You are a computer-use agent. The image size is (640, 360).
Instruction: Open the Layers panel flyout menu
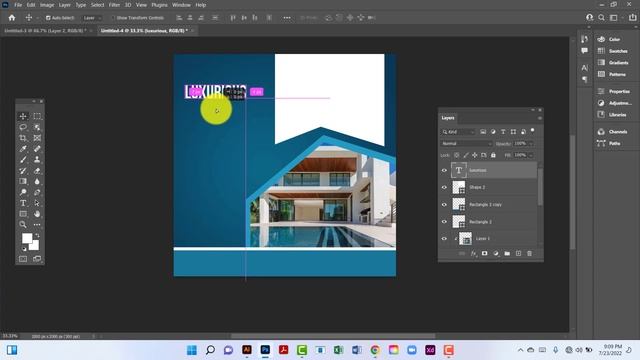pyautogui.click(x=540, y=118)
